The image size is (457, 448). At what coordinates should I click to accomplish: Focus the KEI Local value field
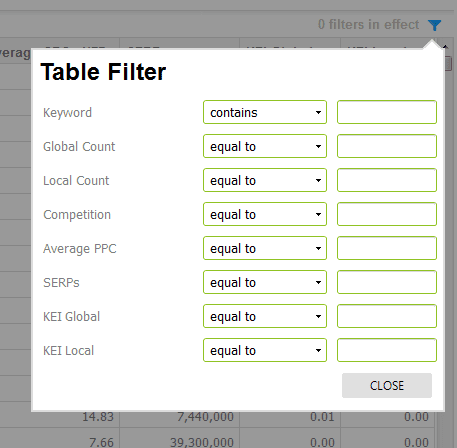coord(387,350)
